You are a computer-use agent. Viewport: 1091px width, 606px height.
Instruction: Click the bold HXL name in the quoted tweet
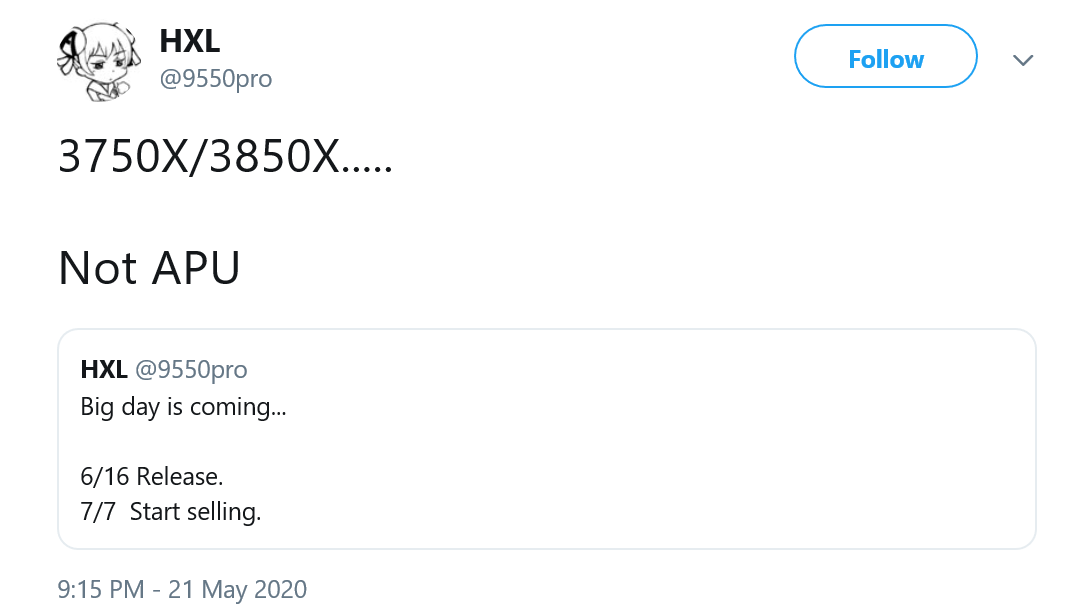click(103, 370)
